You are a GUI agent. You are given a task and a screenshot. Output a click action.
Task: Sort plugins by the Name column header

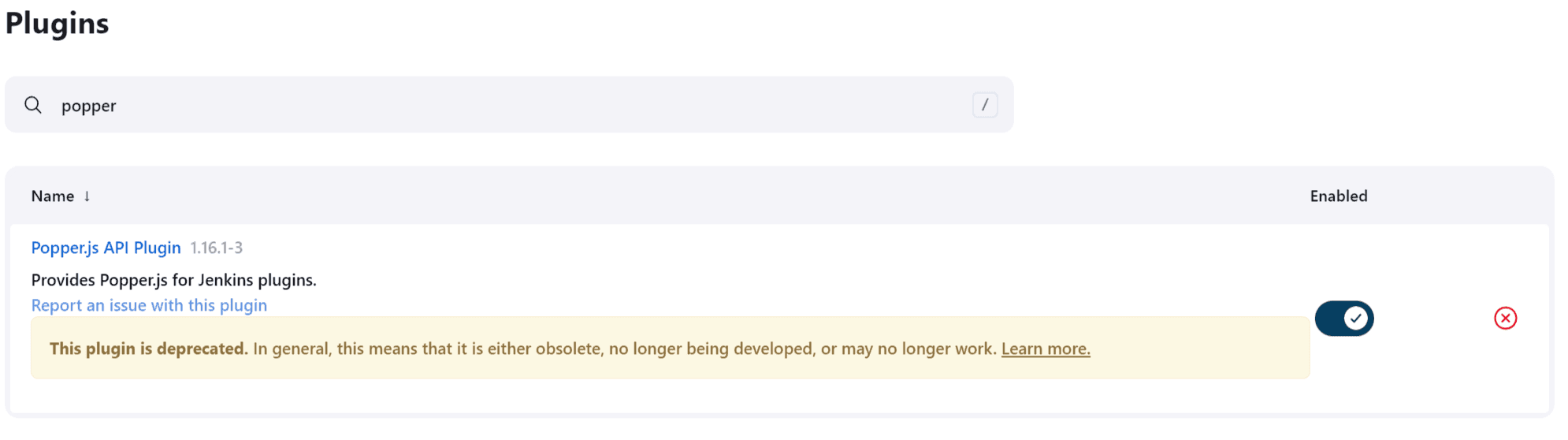[x=53, y=196]
